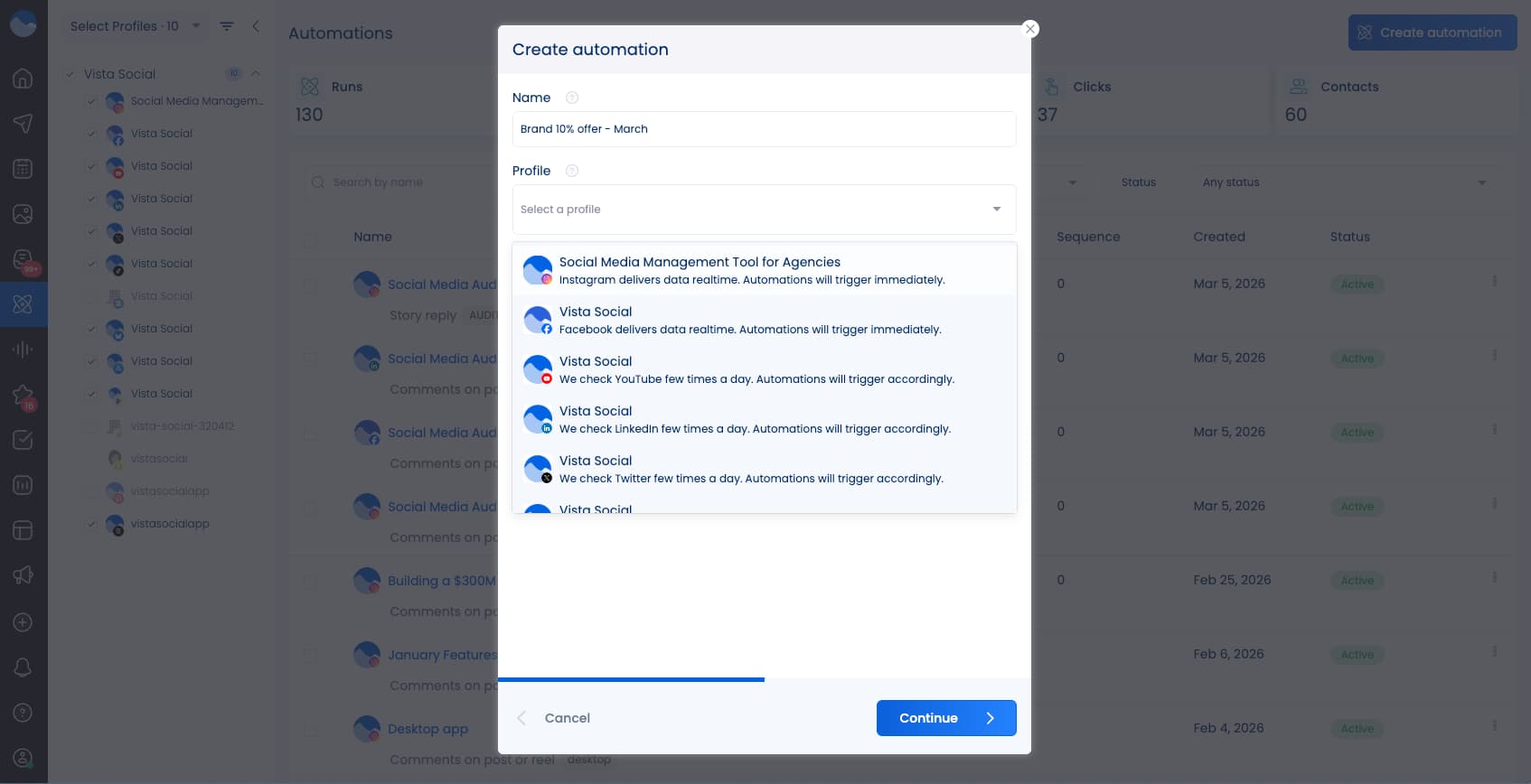Toggle vista-social-320412 profile checkbox
1531x784 pixels.
pos(91,426)
